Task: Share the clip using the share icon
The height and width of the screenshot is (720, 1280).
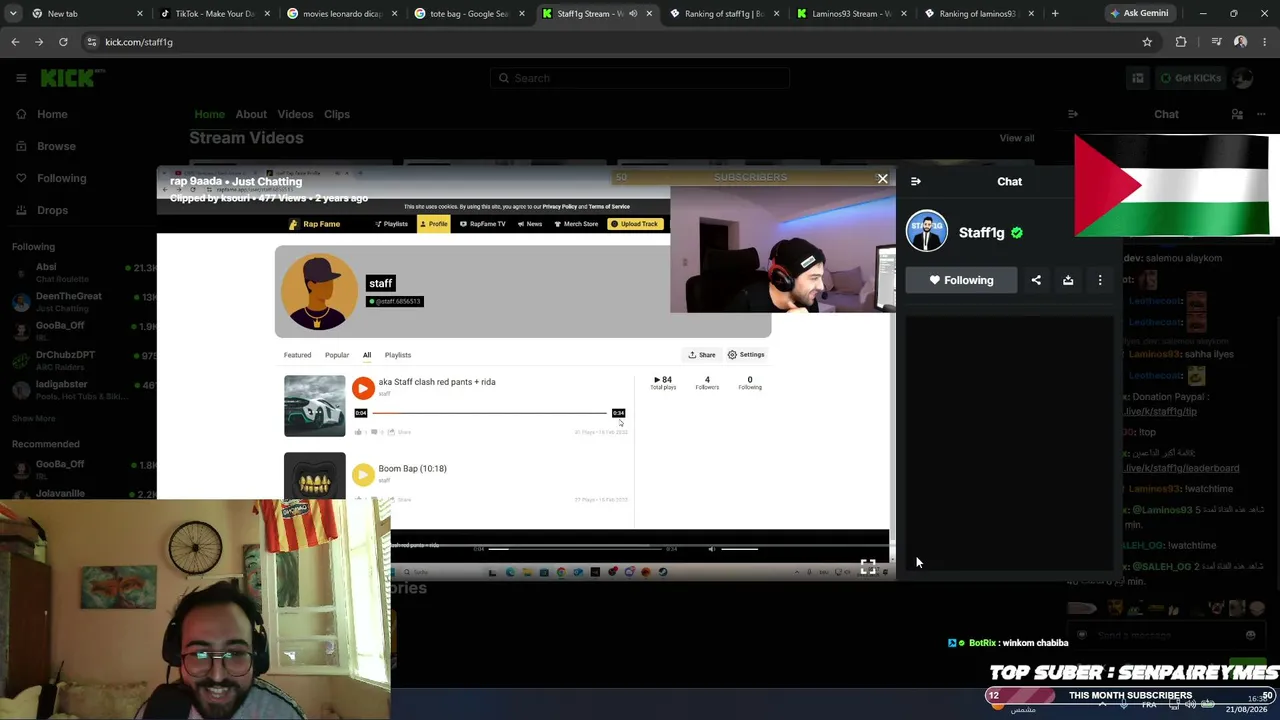Action: click(1036, 280)
